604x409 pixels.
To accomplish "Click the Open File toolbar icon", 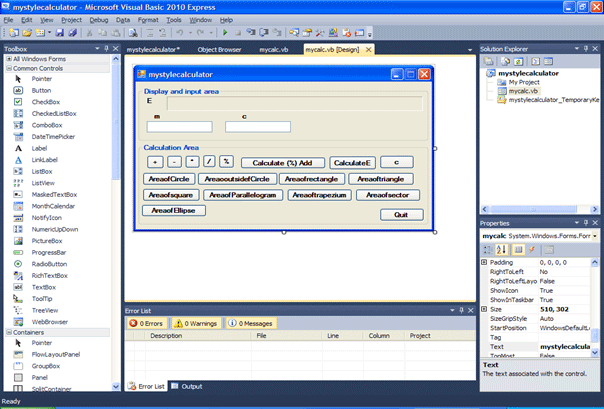I will click(x=27, y=33).
